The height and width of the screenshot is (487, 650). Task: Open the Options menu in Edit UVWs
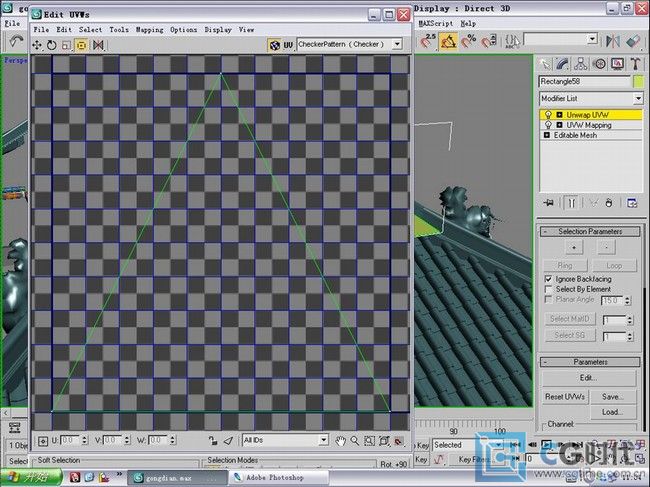pos(183,29)
